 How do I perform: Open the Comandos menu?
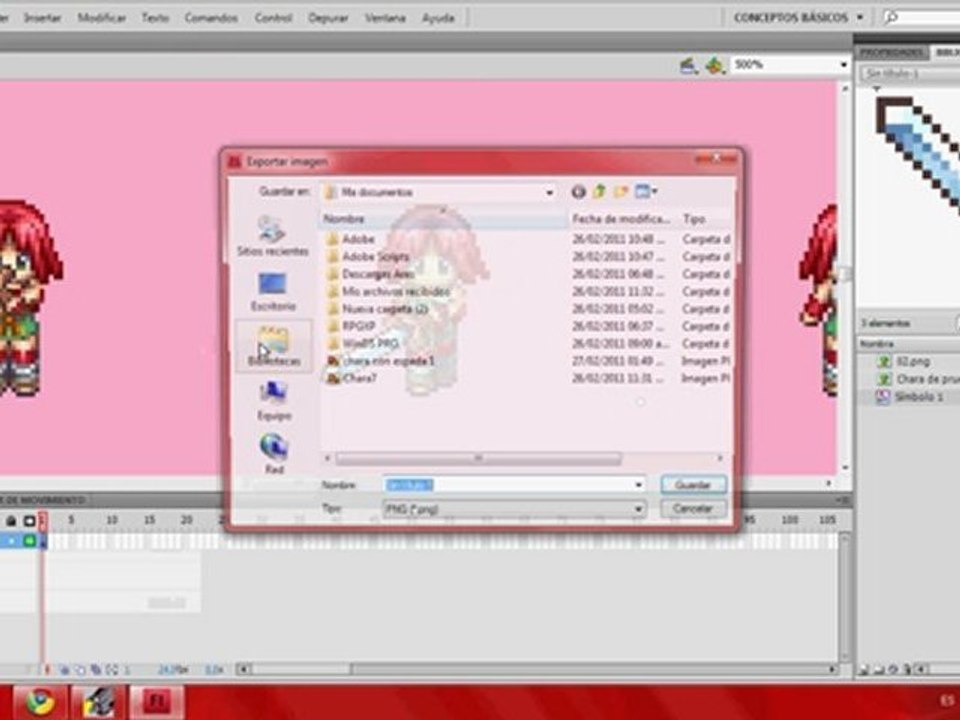[x=211, y=18]
